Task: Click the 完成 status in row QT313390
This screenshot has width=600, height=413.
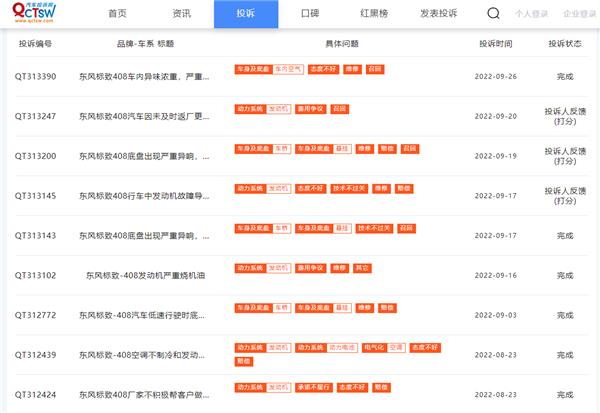Action: [565, 77]
